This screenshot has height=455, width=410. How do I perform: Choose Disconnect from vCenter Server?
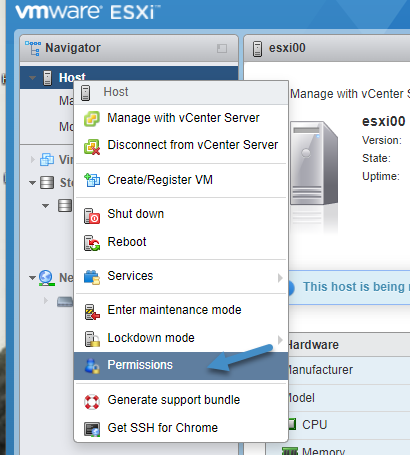click(181, 146)
